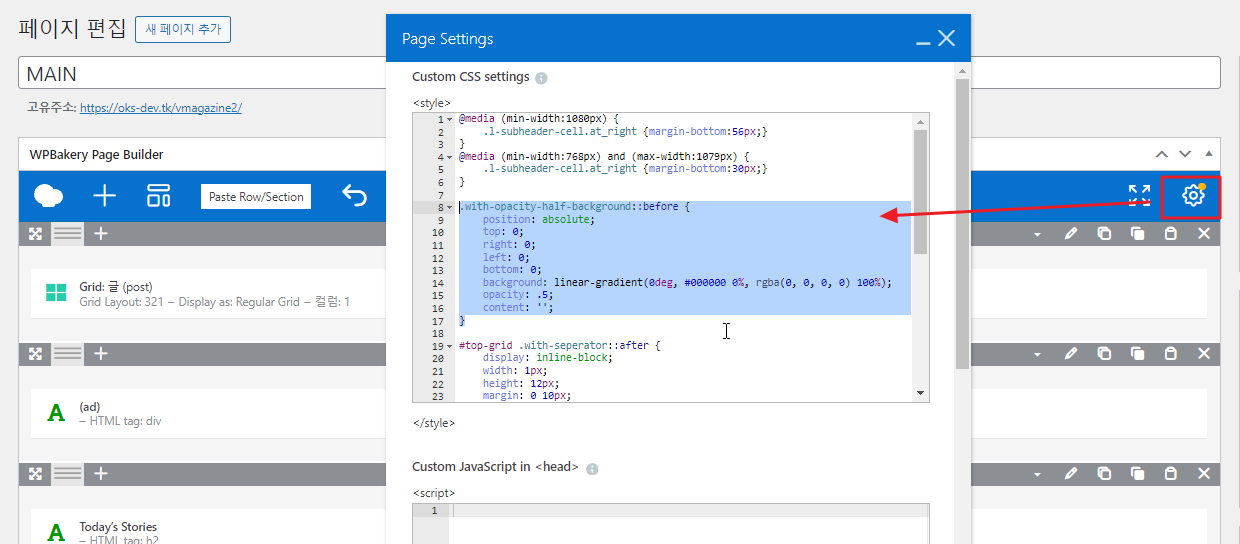1240x544 pixels.
Task: Click move icon of the (ad) row
Action: pos(35,354)
